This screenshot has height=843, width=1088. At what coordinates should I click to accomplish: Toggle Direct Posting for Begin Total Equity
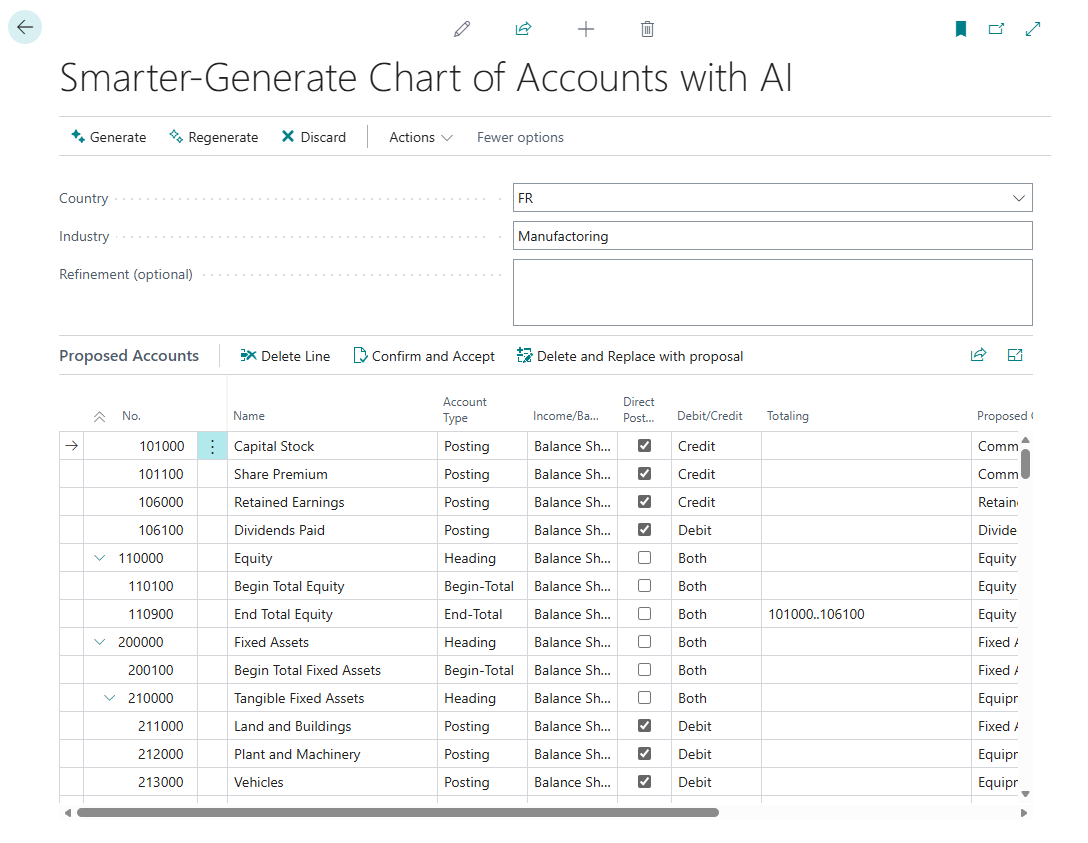tap(645, 586)
